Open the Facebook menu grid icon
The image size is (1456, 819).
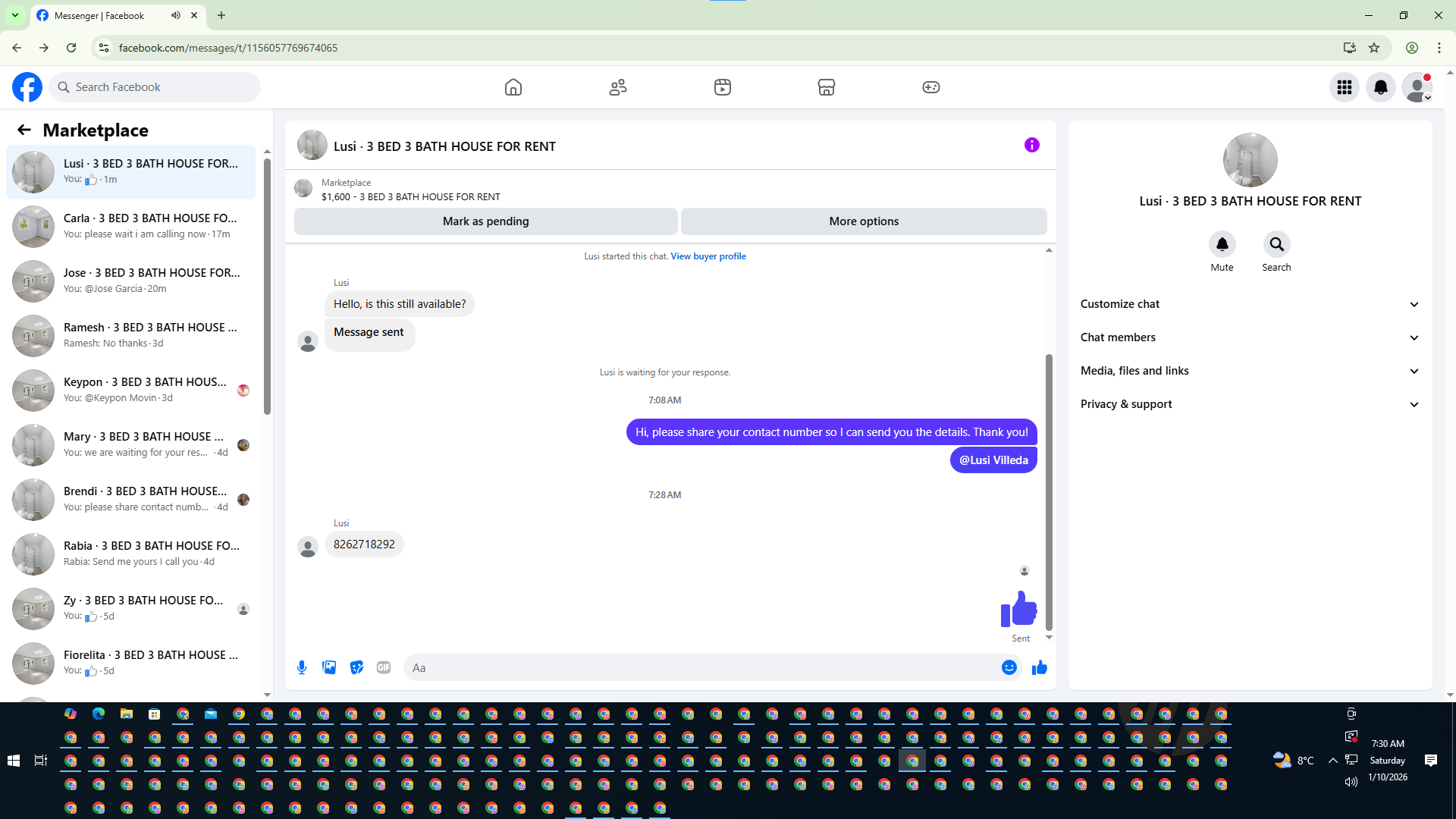click(1344, 87)
